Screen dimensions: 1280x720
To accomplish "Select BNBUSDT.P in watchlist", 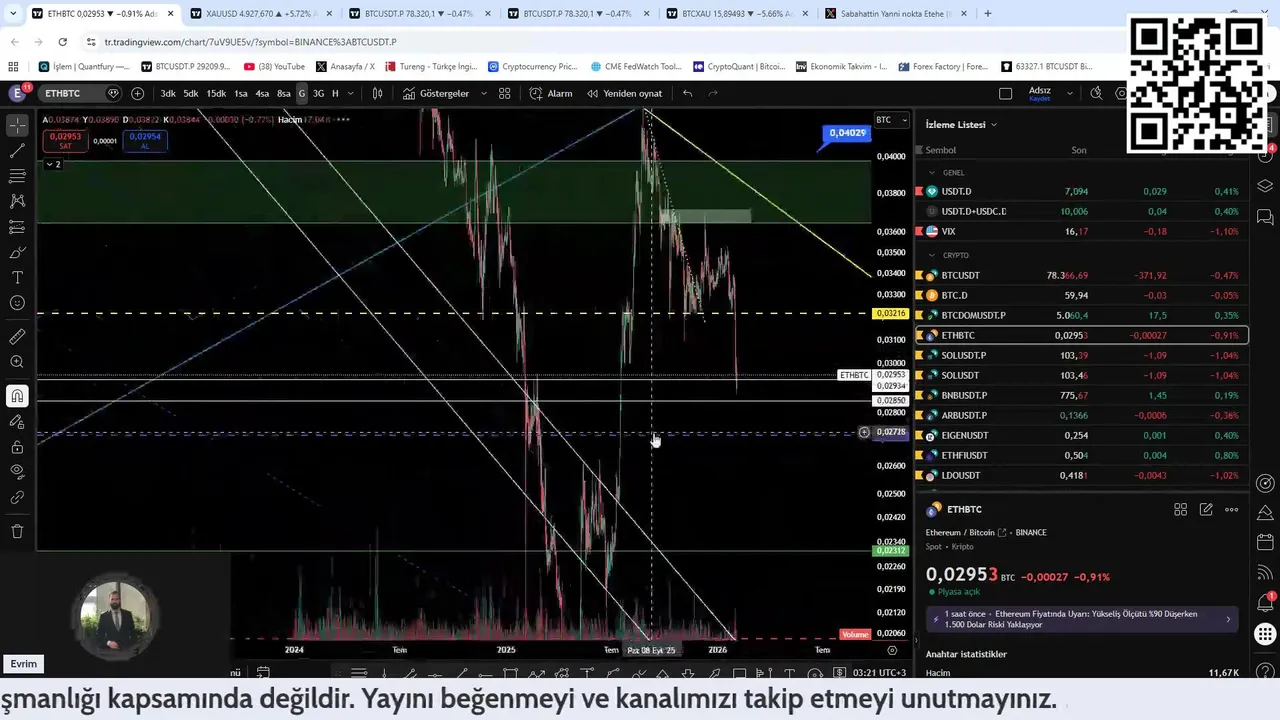I will (1082, 395).
